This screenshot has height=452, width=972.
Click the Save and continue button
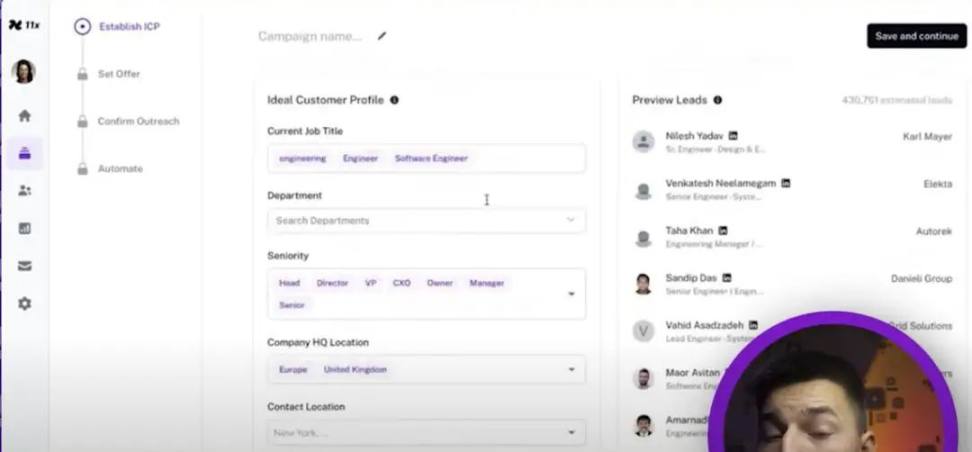click(916, 36)
